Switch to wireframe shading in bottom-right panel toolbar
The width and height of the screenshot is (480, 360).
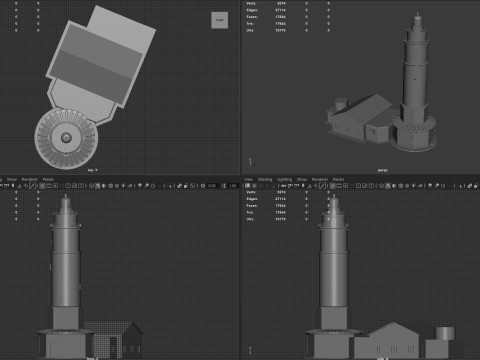tap(381, 186)
